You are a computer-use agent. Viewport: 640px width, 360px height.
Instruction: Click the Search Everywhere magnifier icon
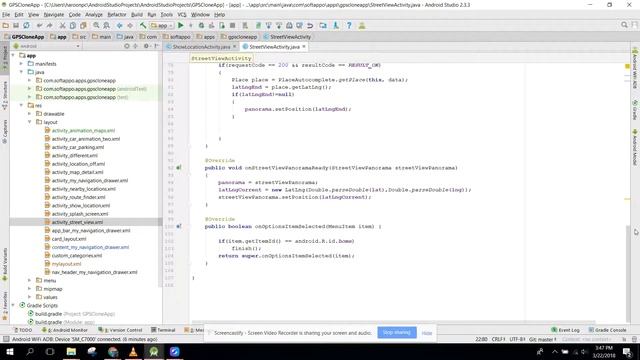pos(624,25)
